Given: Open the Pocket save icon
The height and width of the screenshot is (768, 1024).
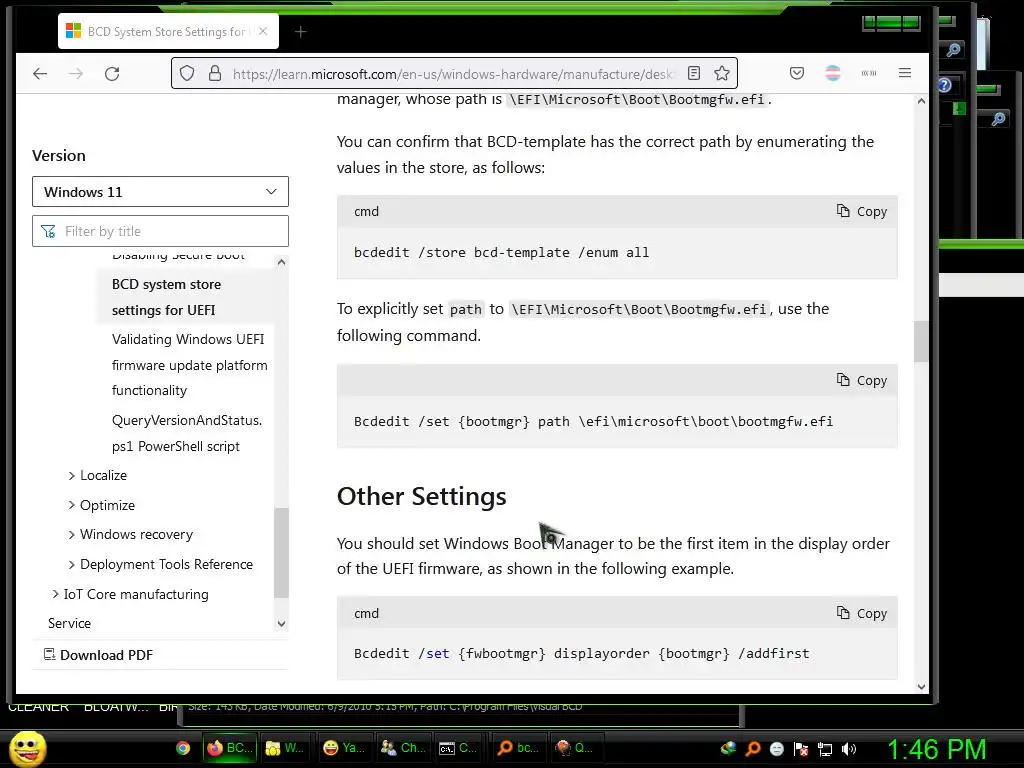Looking at the screenshot, I should click(797, 73).
